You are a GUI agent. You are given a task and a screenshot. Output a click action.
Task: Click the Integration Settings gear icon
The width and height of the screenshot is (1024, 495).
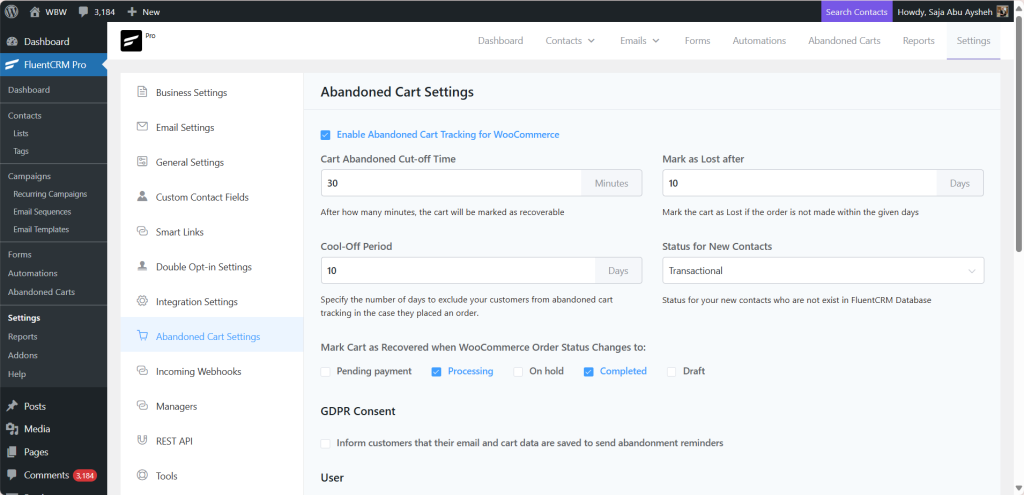142,301
